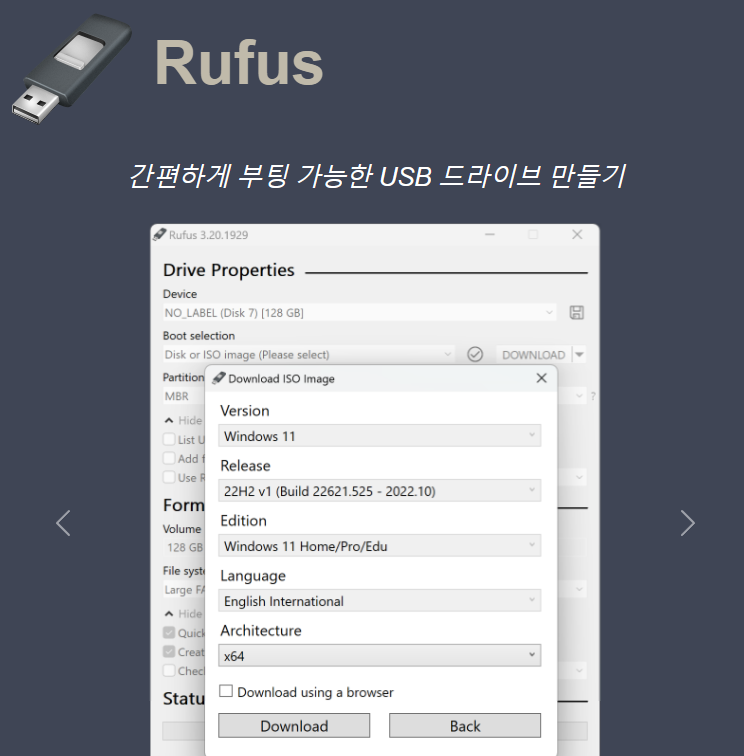Open the Edition dropdown Windows 11 Home/Pro/Edu
Viewport: 744px width, 756px height.
pos(379,546)
